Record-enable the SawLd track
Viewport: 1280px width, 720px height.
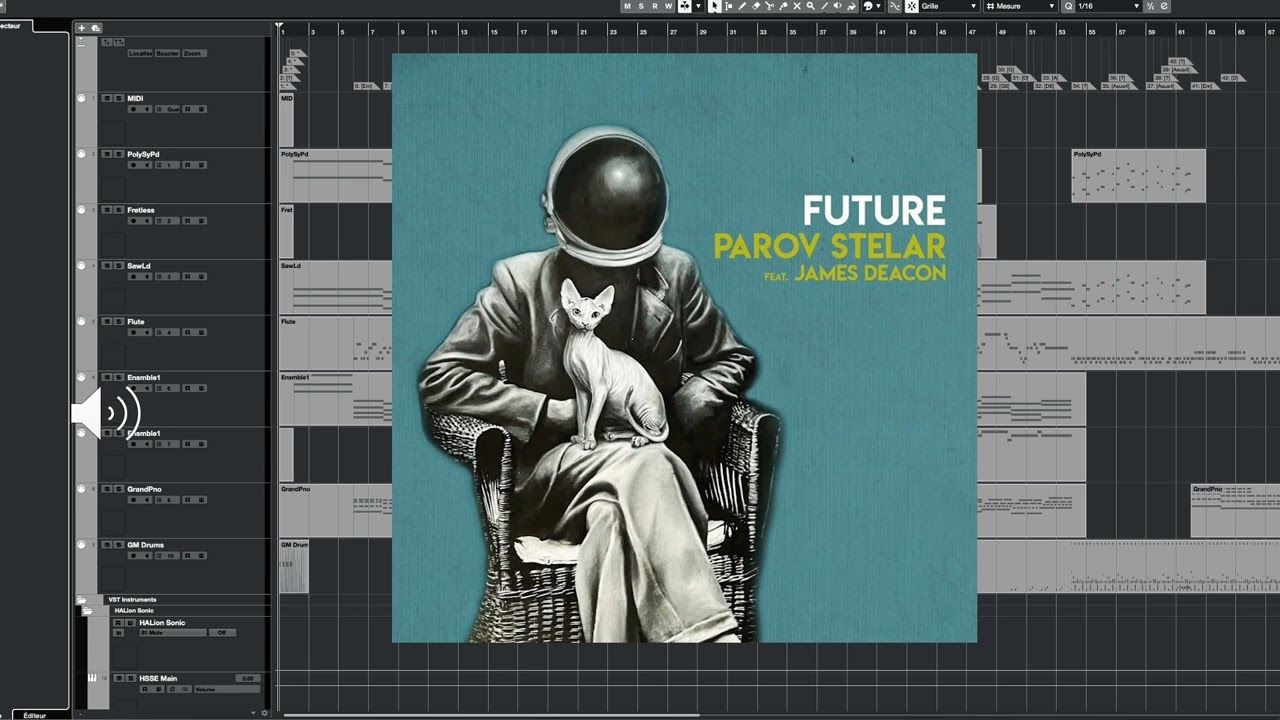133,276
